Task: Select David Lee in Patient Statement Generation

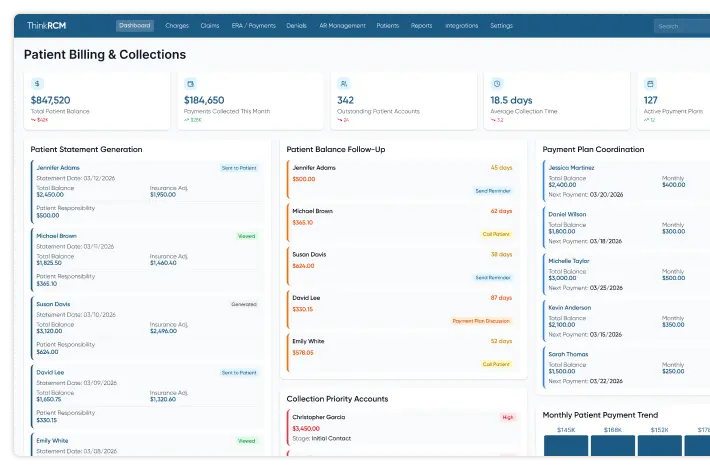Action: (x=50, y=372)
